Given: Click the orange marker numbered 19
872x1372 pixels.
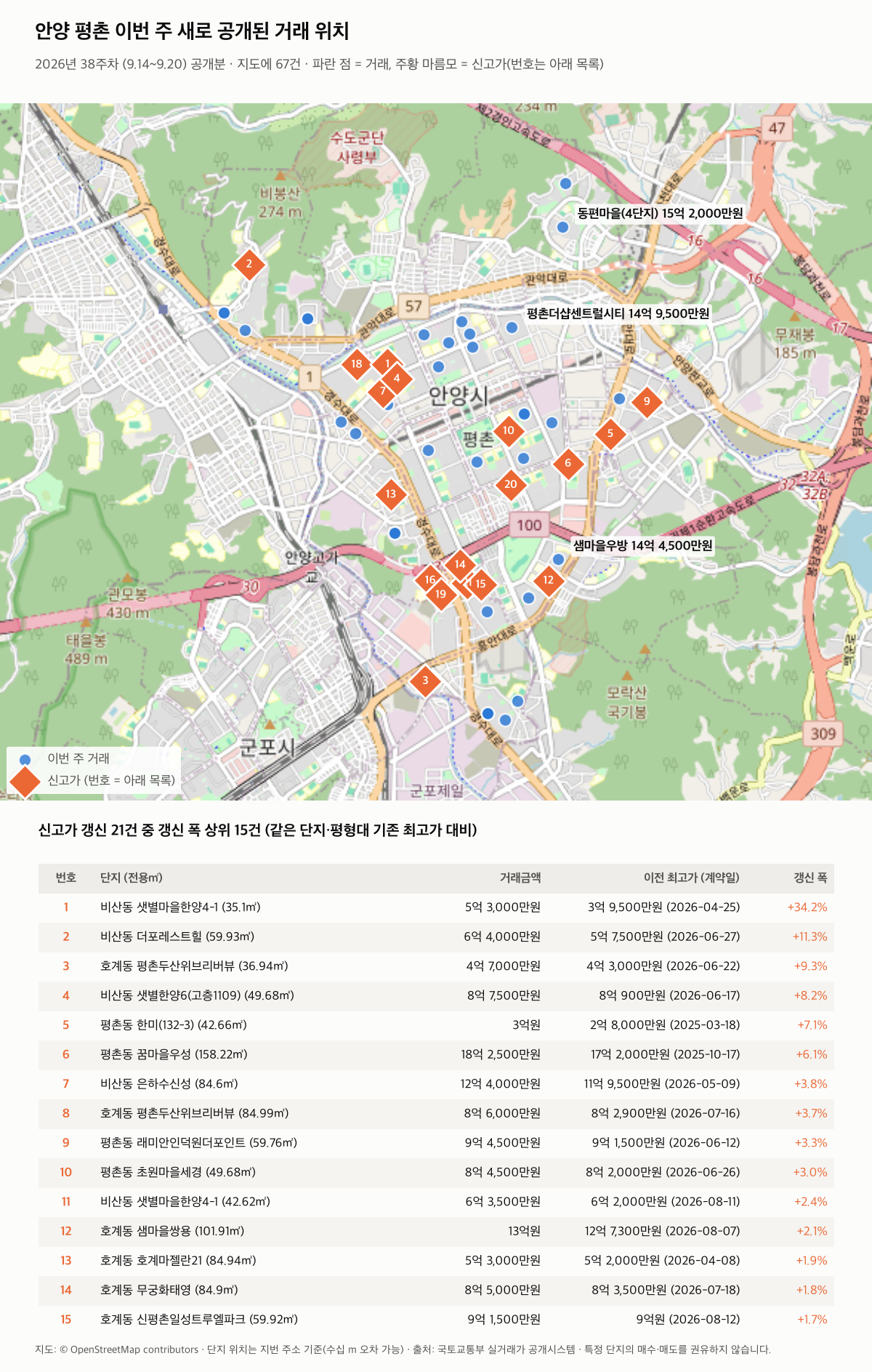Looking at the screenshot, I should pyautogui.click(x=441, y=595).
